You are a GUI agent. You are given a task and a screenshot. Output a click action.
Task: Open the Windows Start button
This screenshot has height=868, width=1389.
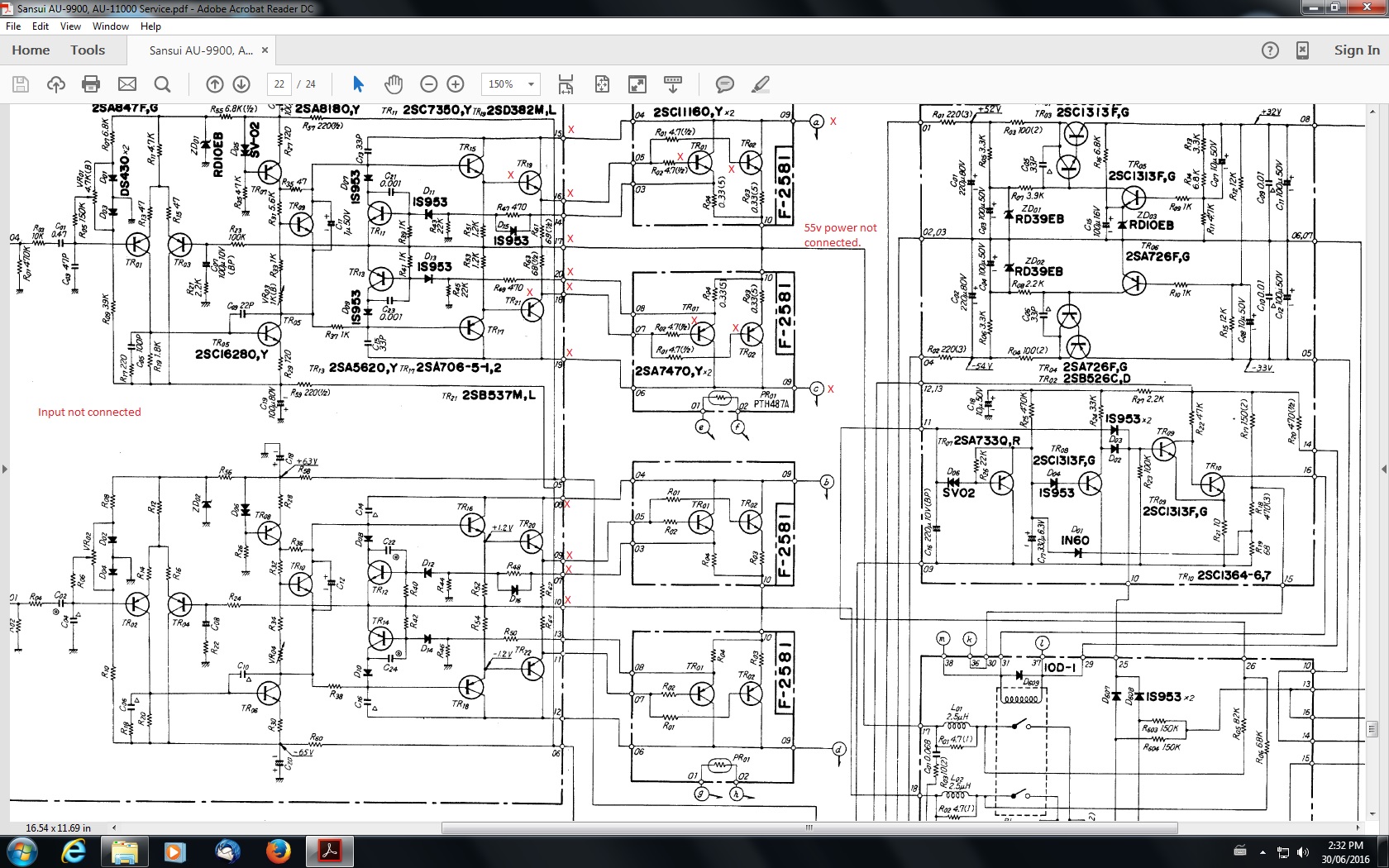click(x=21, y=851)
